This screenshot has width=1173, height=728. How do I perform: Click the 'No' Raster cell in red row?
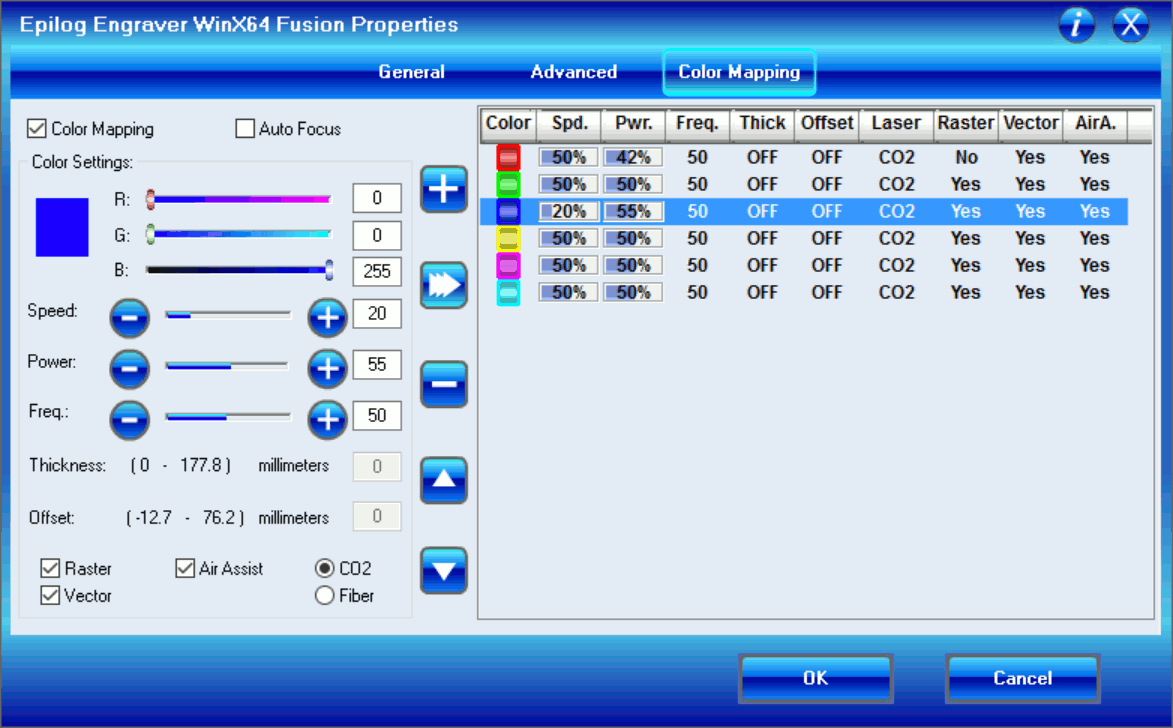pos(966,158)
